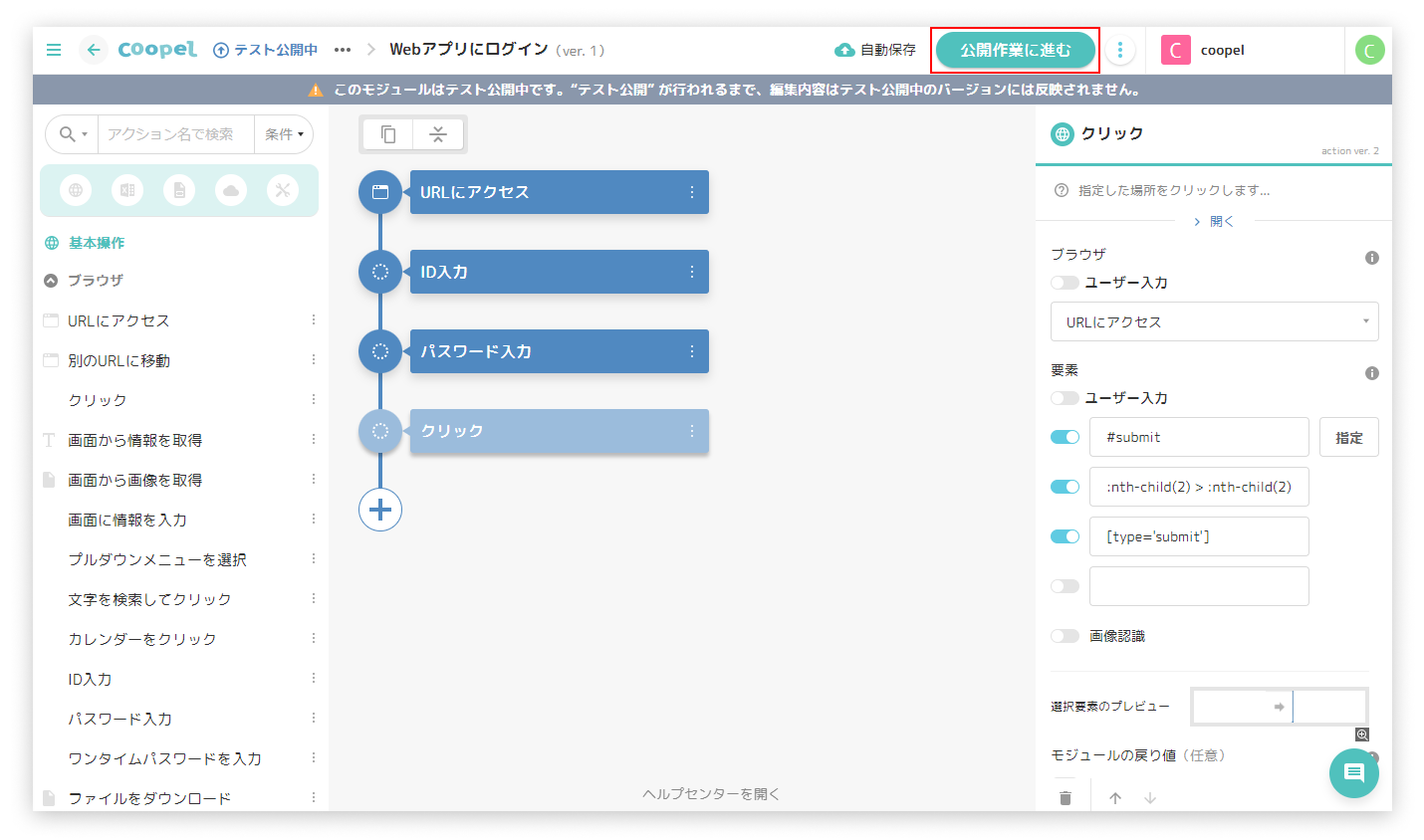The width and height of the screenshot is (1424, 840).
Task: Click the copy icon above the workflow
Action: (388, 134)
